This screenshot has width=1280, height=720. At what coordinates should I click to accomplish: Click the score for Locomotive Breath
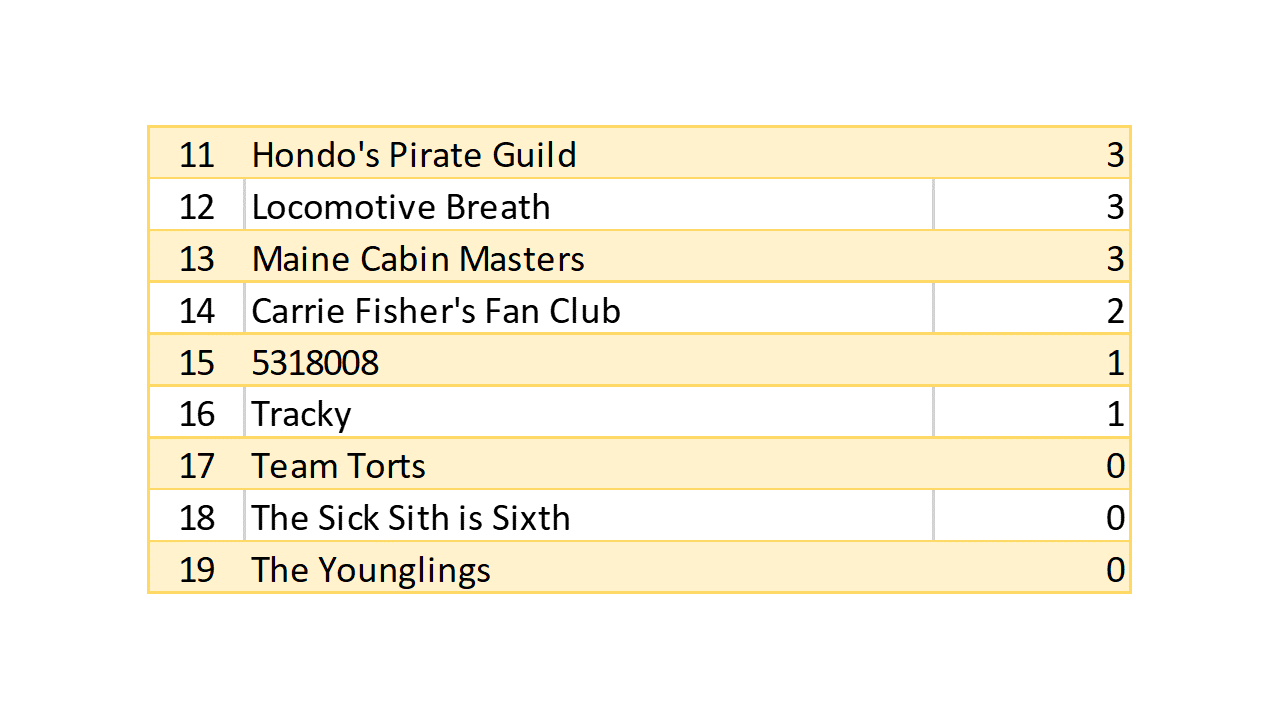(1115, 207)
